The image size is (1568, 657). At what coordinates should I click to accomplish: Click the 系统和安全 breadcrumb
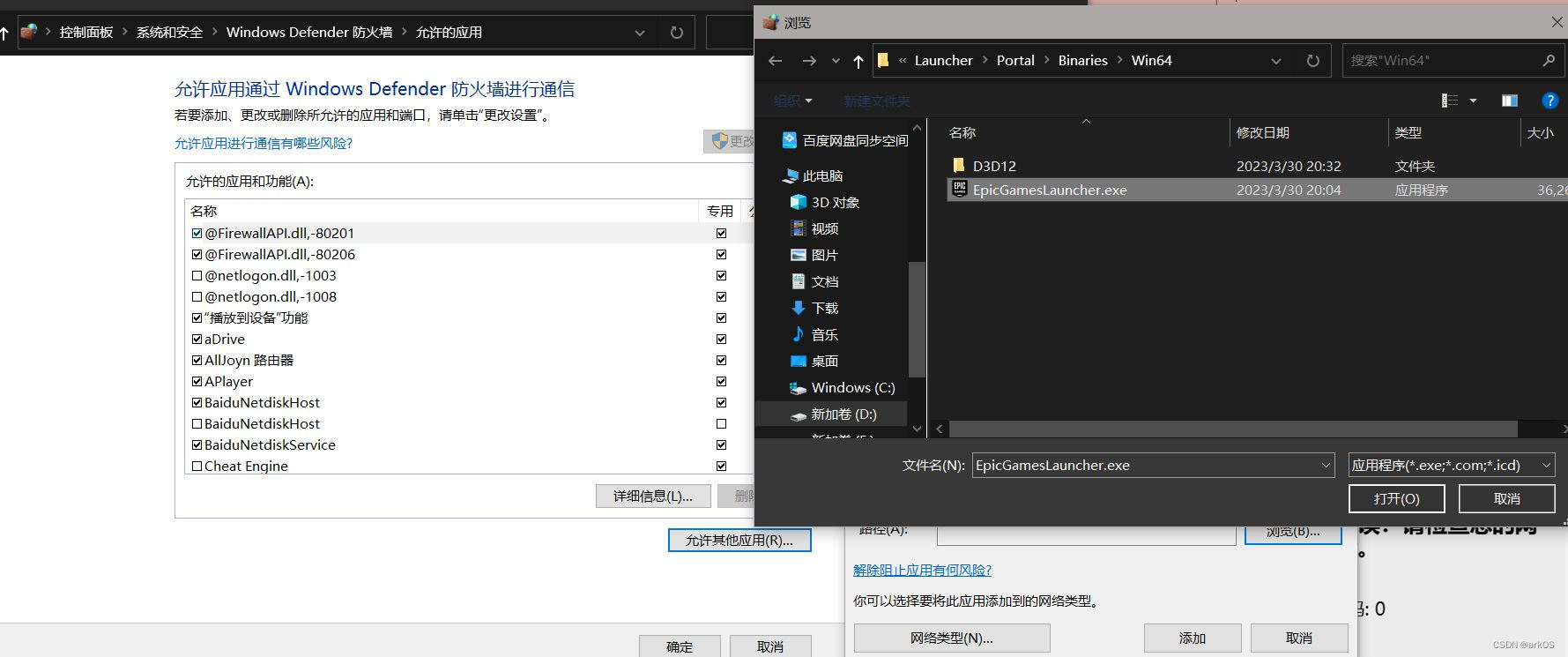tap(169, 33)
